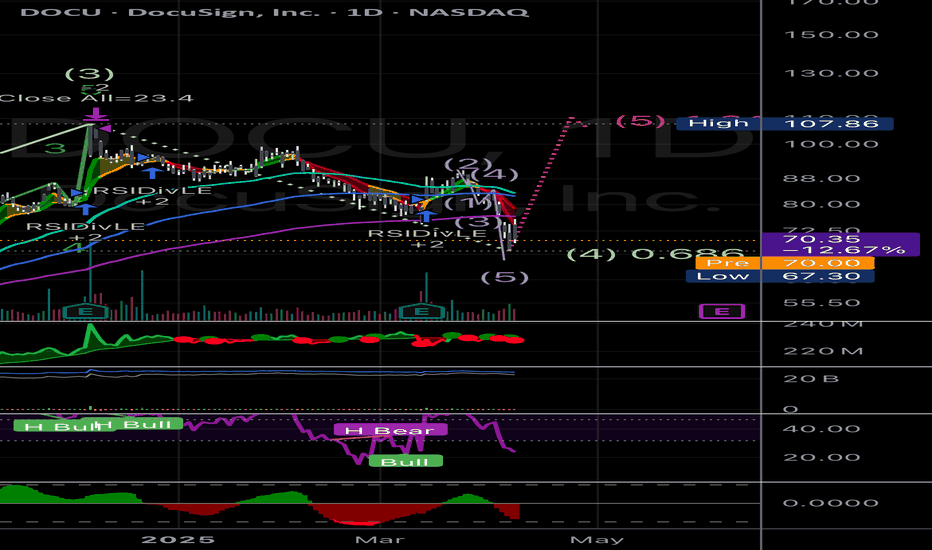Click the 80.00 price axis label
The image size is (932, 550).
click(821, 205)
